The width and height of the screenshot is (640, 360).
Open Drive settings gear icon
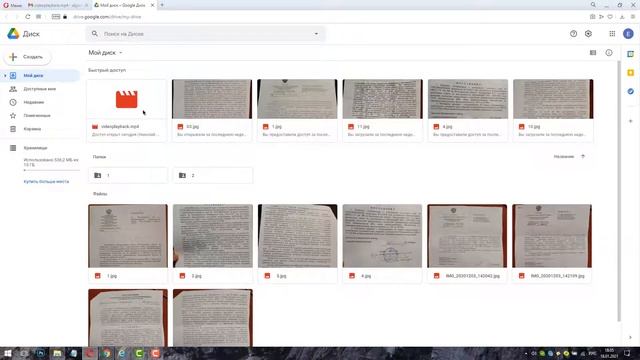(588, 34)
